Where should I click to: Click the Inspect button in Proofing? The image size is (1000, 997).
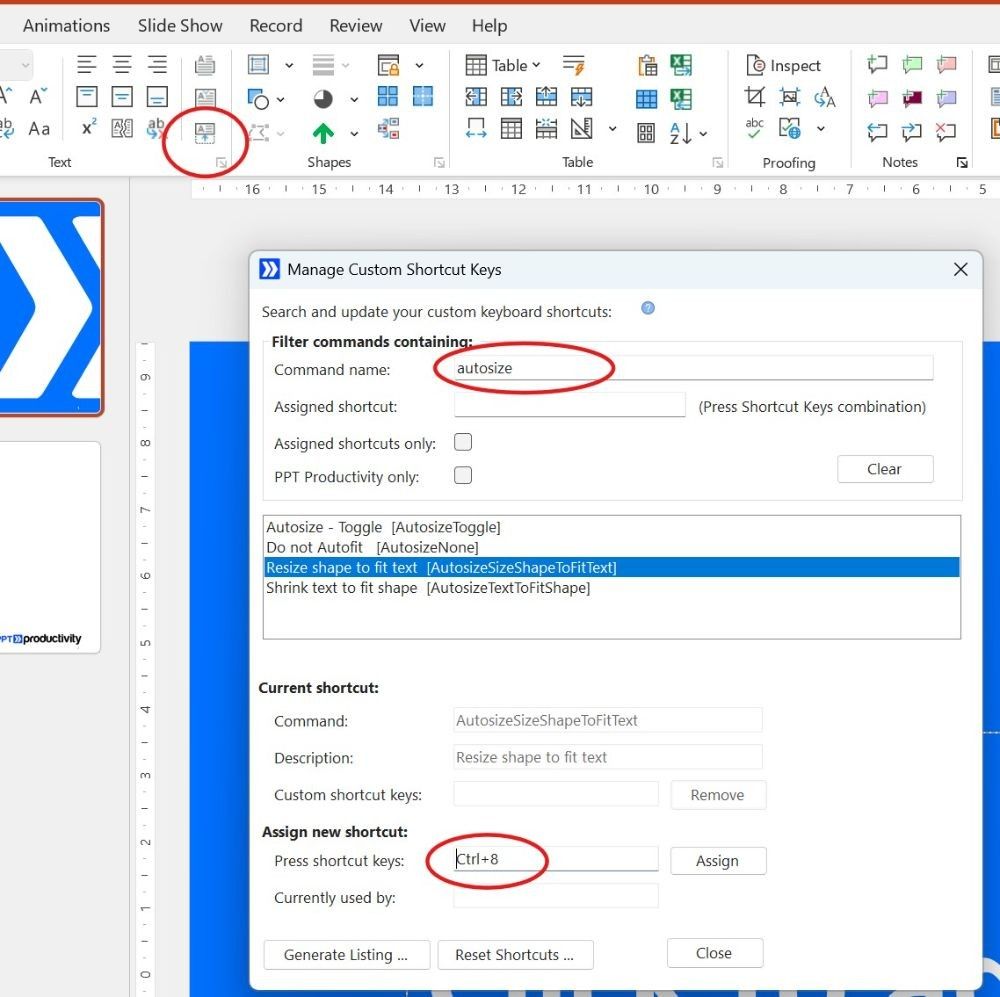click(x=783, y=65)
